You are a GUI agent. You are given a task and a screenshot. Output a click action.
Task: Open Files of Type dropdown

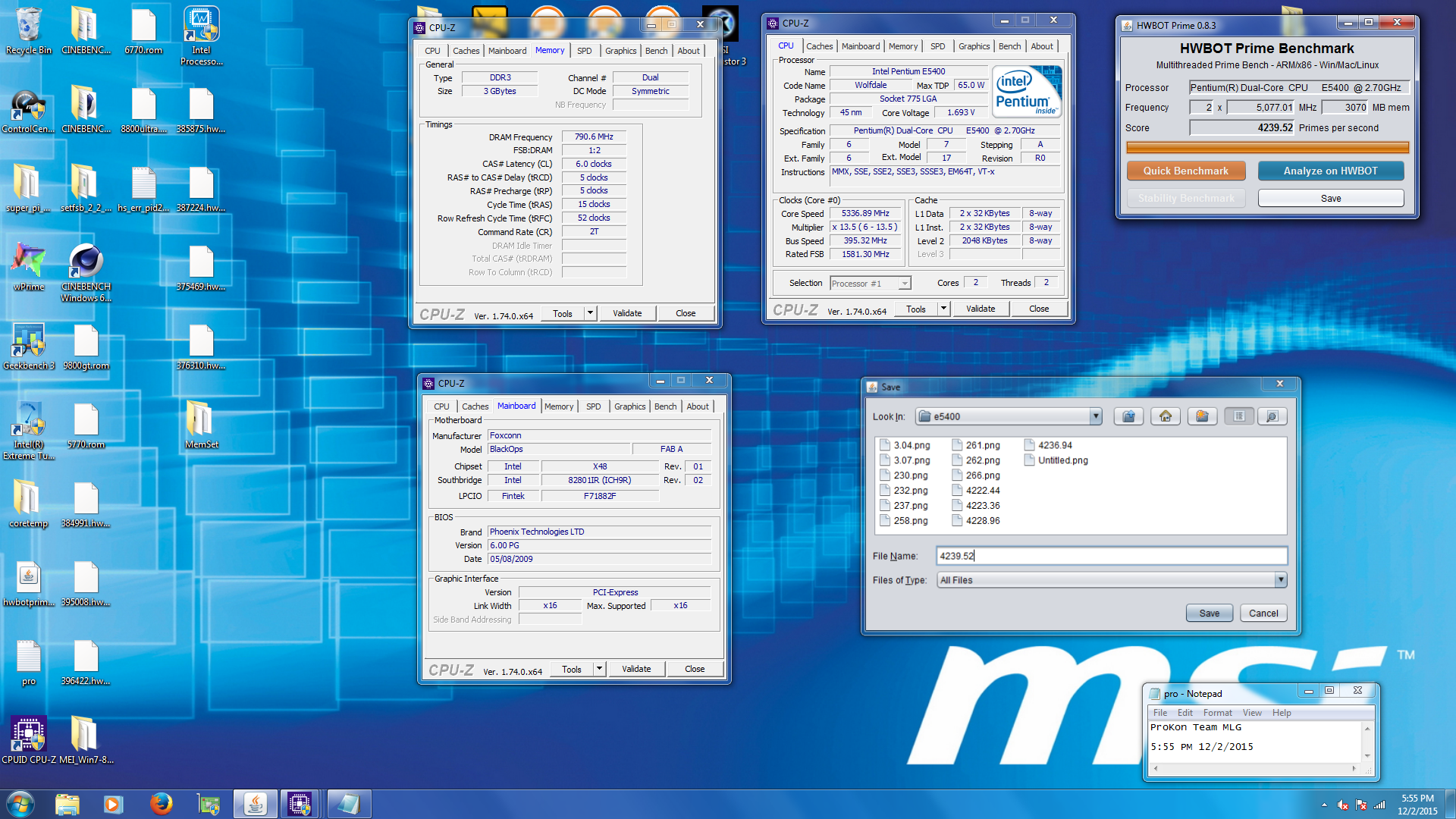point(1281,580)
